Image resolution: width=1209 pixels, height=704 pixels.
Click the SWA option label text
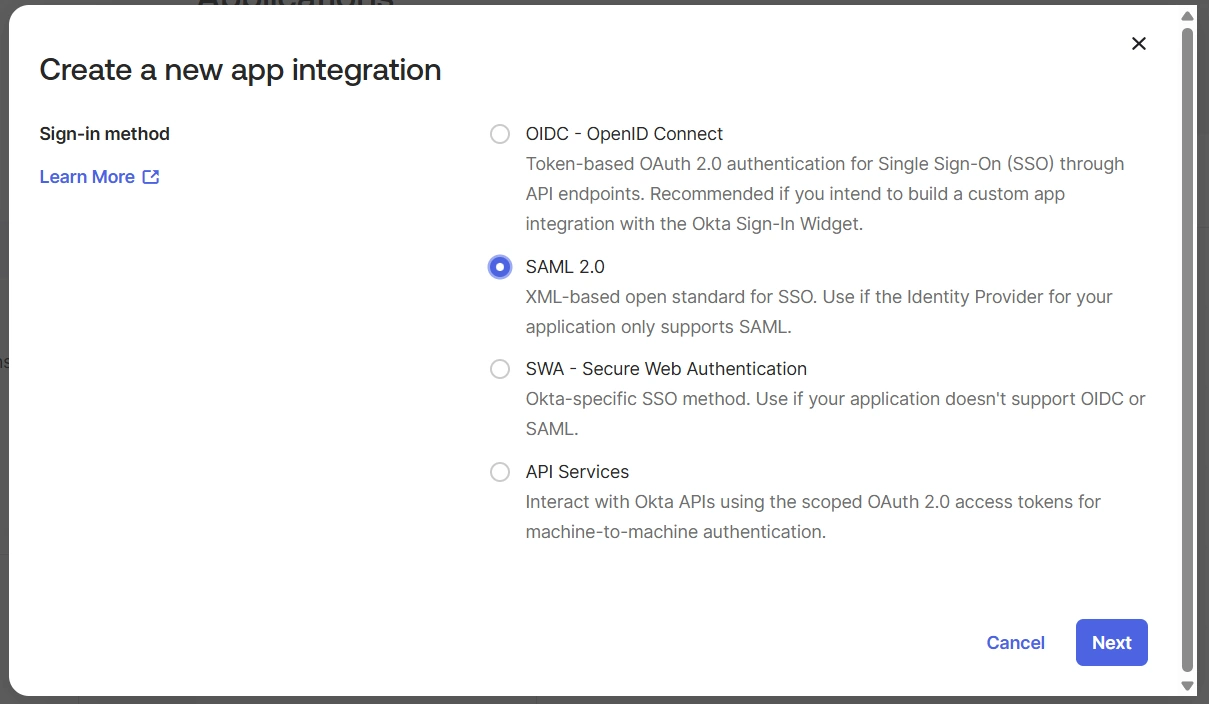(666, 368)
